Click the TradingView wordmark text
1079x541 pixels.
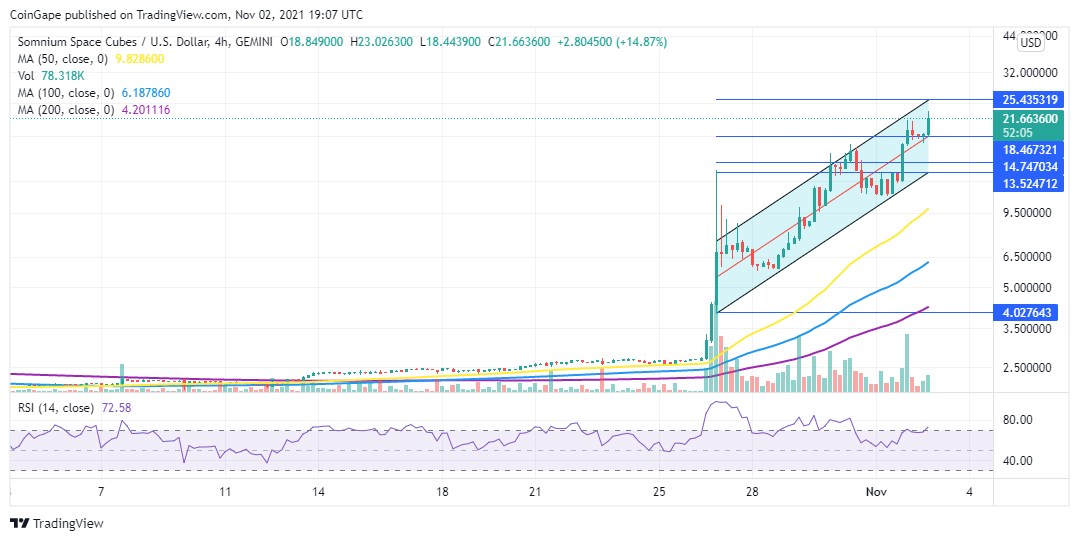point(68,523)
